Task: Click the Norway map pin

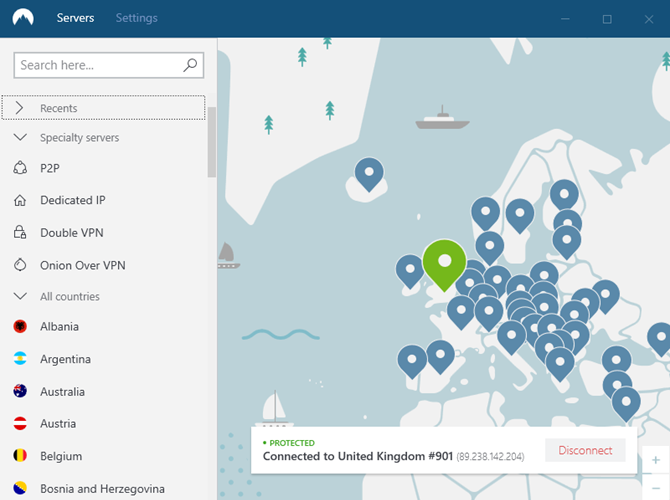Action: 485,213
